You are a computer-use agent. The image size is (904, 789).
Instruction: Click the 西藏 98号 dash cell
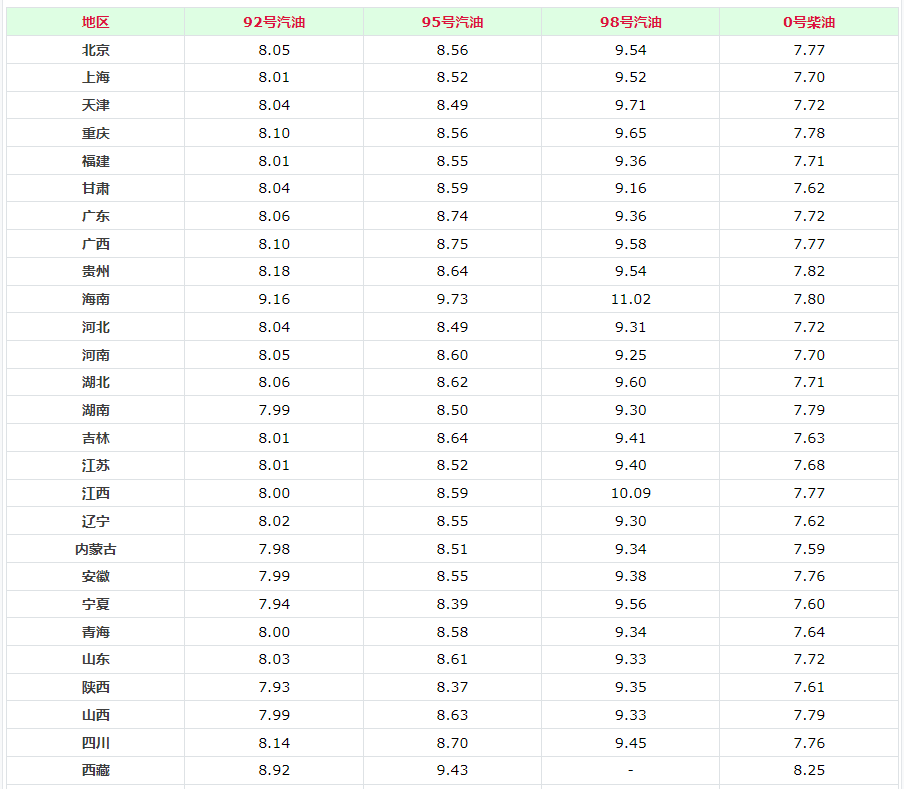[631, 770]
